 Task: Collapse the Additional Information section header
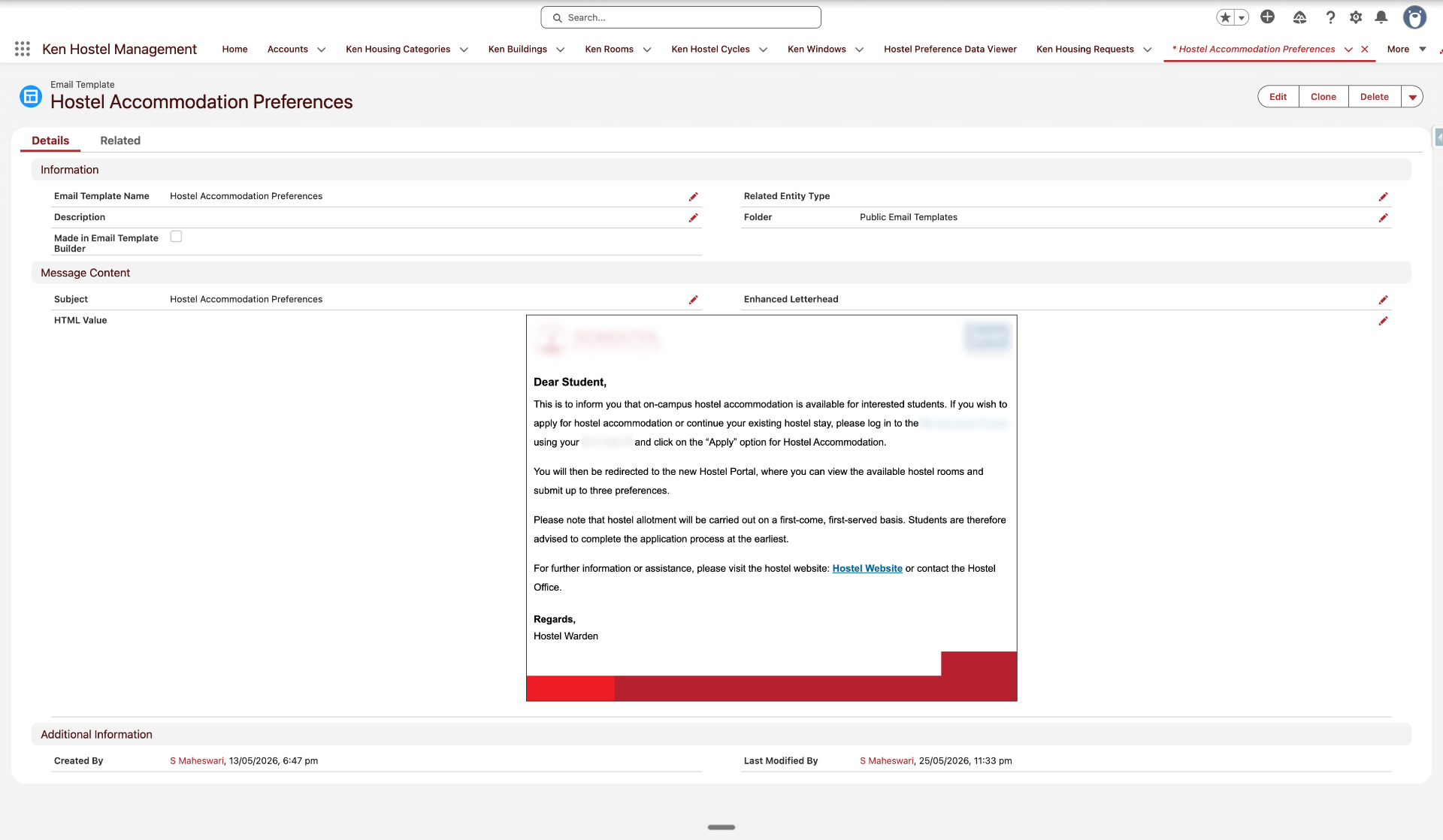pyautogui.click(x=721, y=735)
